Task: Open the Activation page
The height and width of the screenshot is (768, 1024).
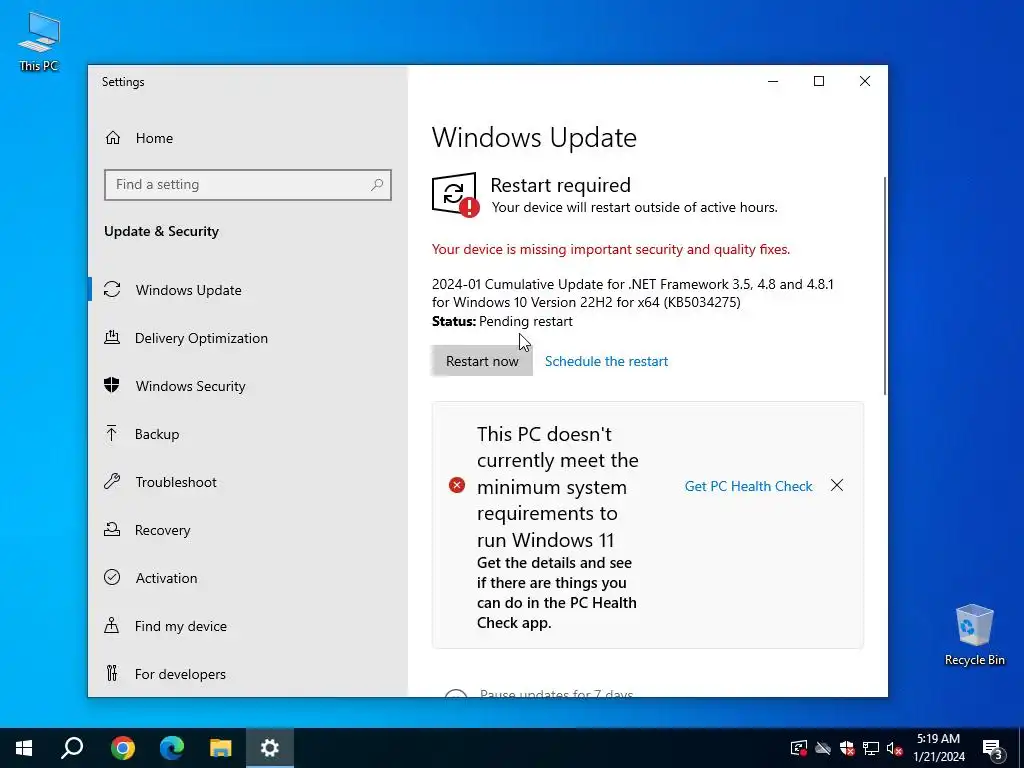Action: pos(248,577)
